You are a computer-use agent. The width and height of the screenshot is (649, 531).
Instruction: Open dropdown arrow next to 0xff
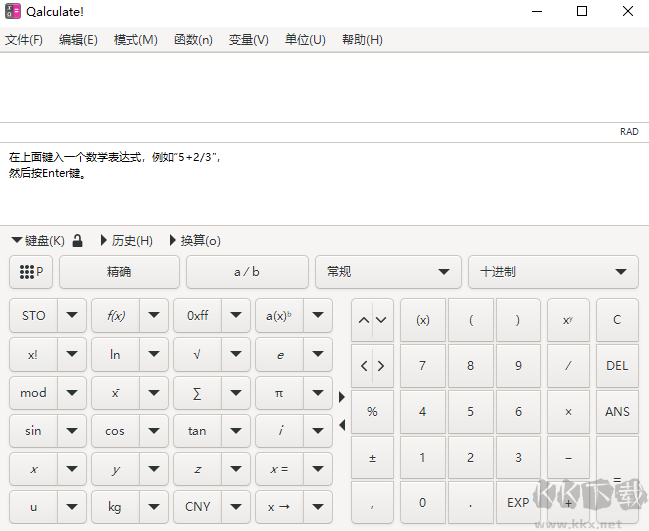click(236, 316)
